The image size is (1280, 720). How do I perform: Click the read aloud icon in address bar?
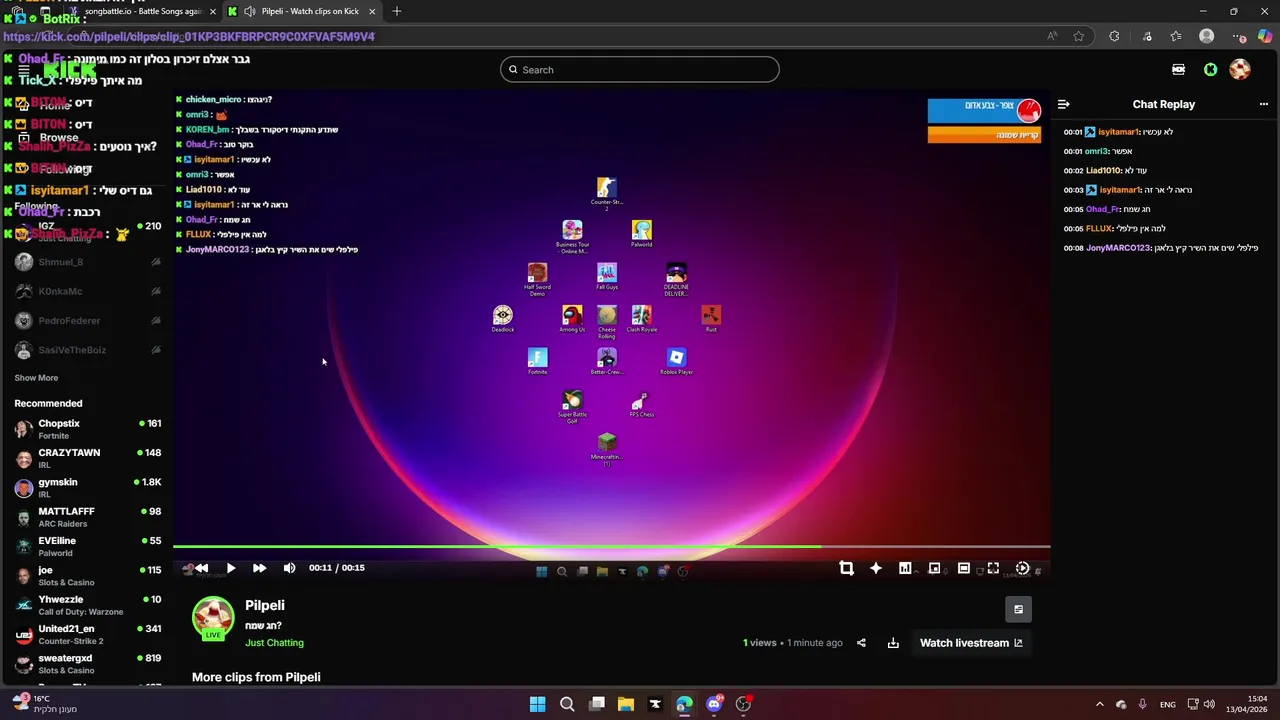tap(1052, 36)
